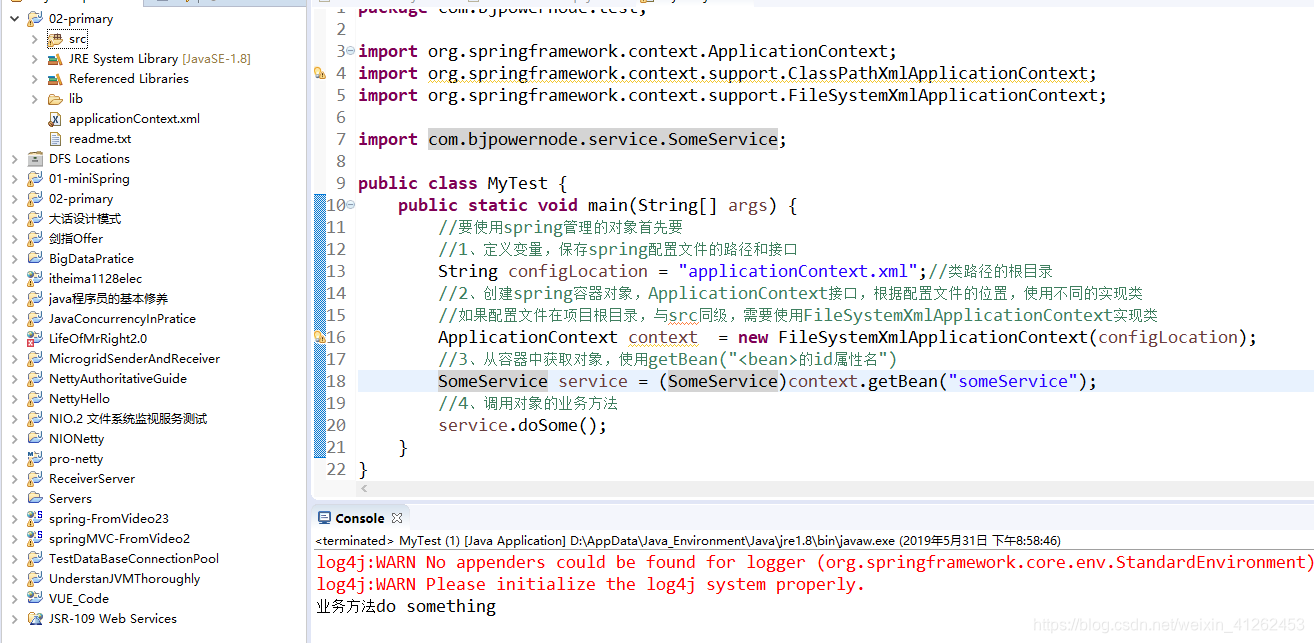
Task: Expand 01-miniSpring project arrow
Action: (14, 179)
